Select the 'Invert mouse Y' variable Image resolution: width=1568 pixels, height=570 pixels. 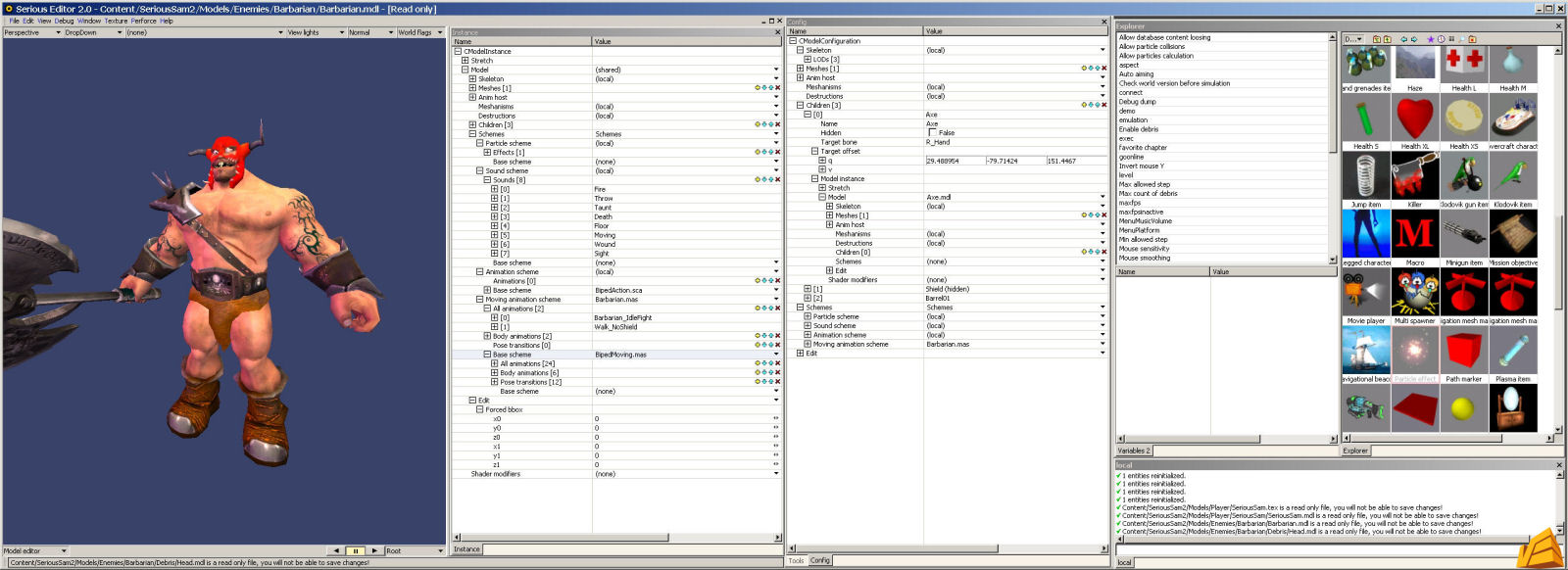point(1142,166)
